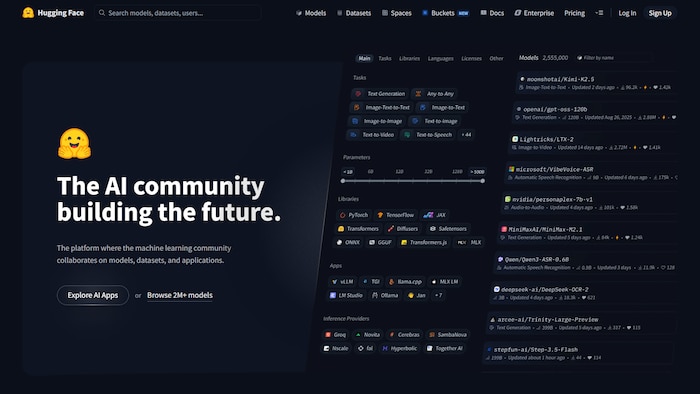The height and width of the screenshot is (394, 700).
Task: Open the Datasets nav link
Action: pos(354,13)
